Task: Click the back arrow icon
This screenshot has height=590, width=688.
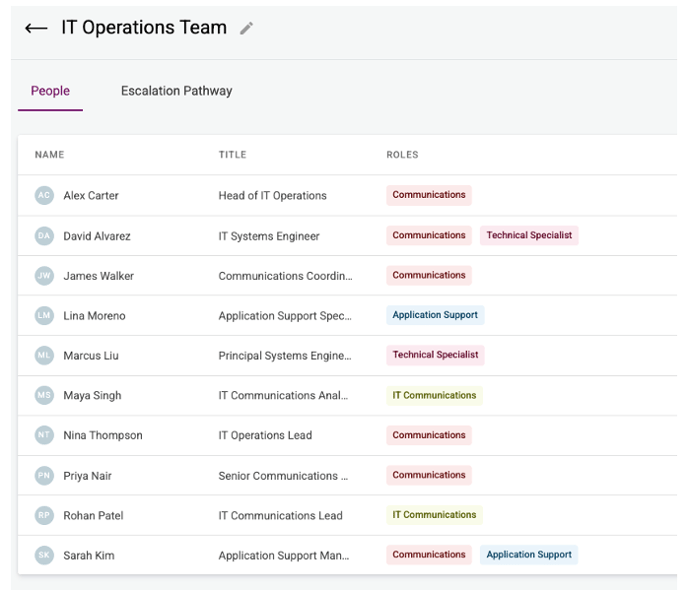Action: pyautogui.click(x=36, y=29)
